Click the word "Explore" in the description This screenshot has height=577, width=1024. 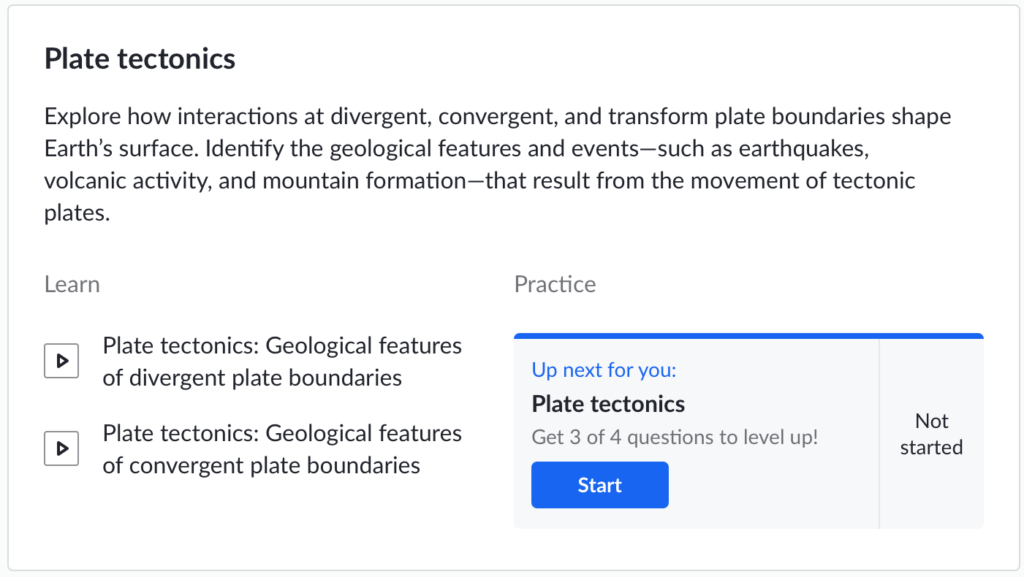(83, 116)
